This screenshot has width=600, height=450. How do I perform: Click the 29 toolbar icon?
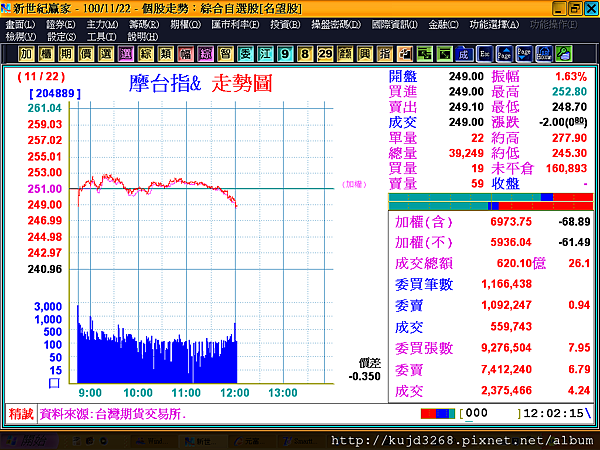(x=325, y=54)
